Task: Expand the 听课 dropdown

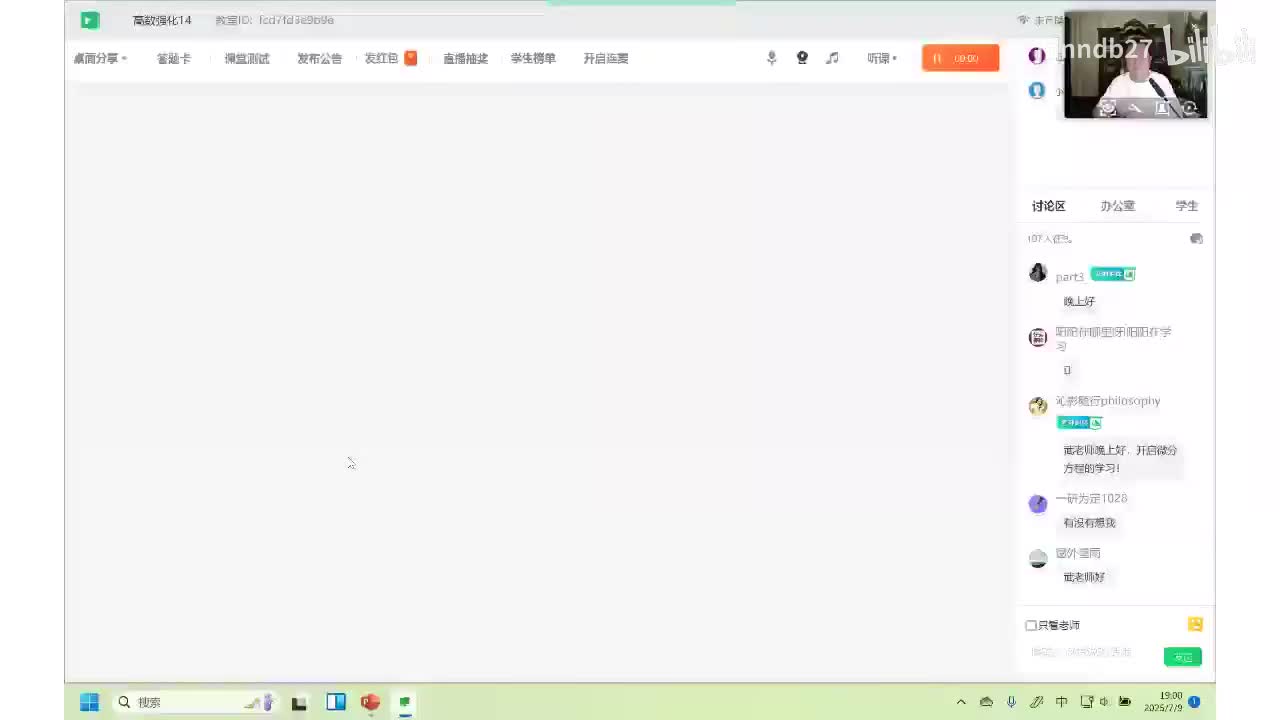Action: click(x=882, y=58)
